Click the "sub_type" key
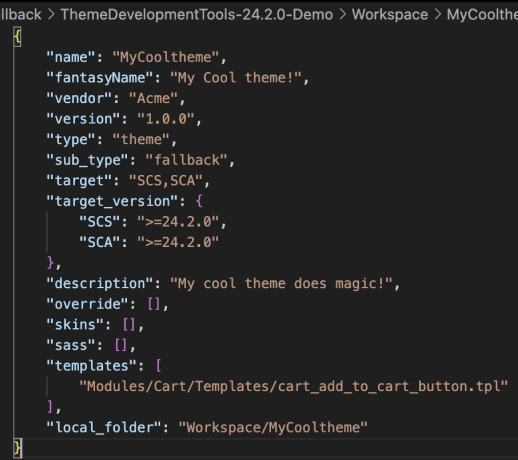 point(87,160)
